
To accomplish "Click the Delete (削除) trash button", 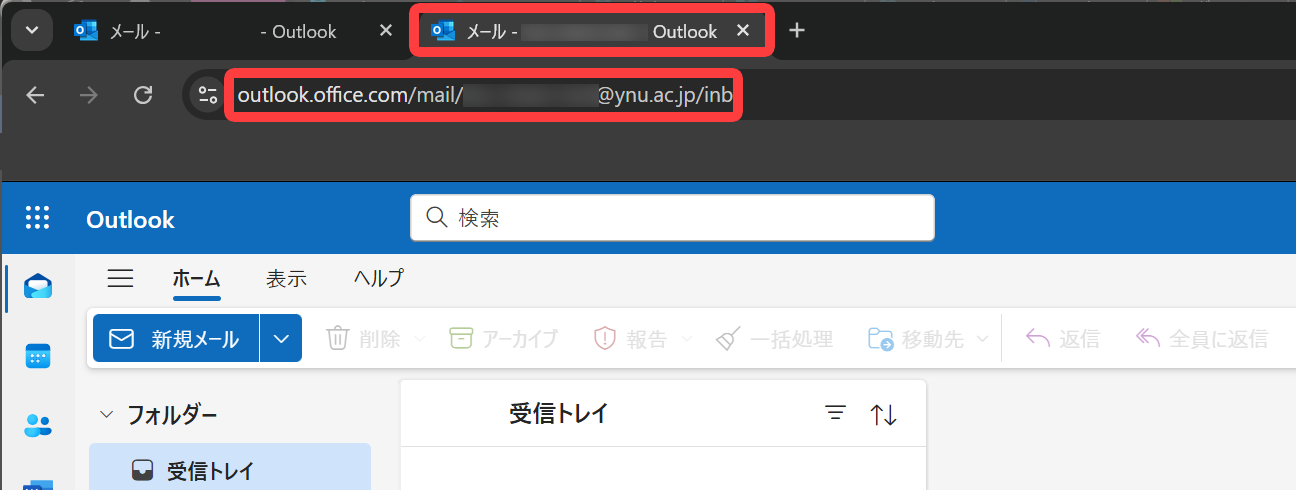I will tap(363, 339).
